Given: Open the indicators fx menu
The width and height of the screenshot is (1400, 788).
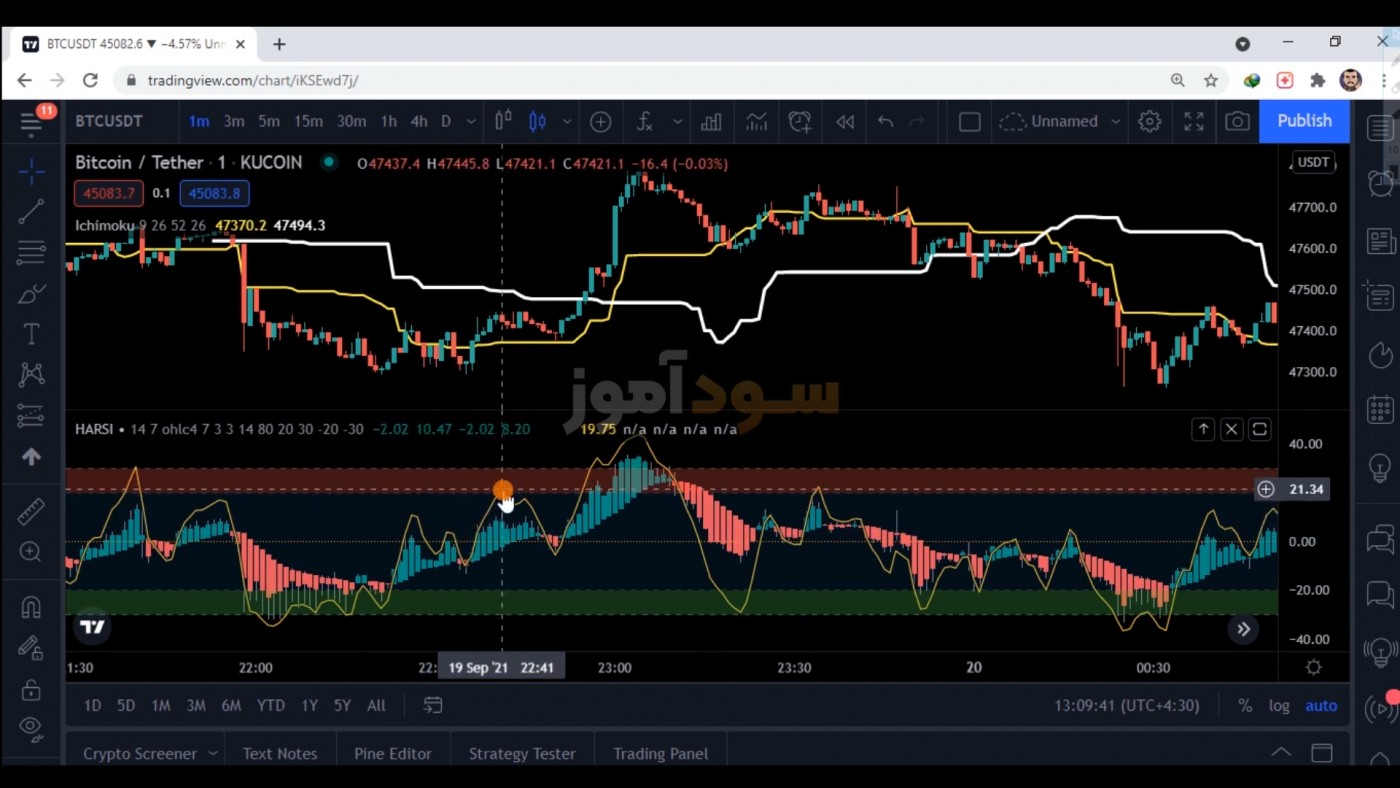Looking at the screenshot, I should [x=645, y=122].
